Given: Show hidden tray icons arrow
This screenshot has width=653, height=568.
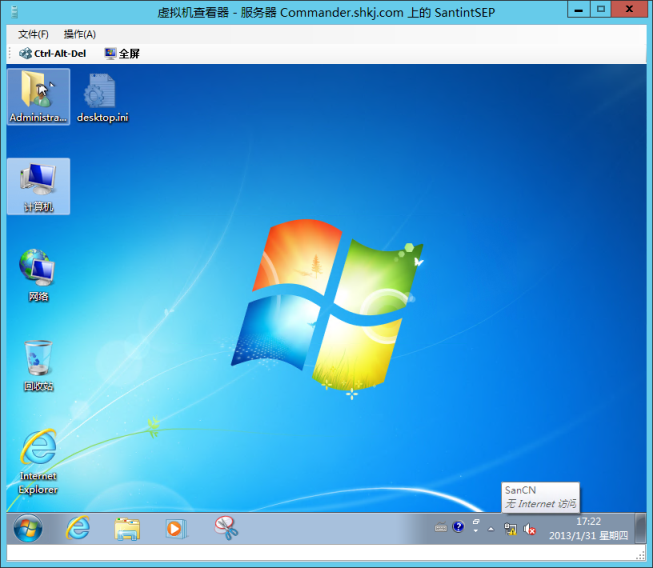Looking at the screenshot, I should click(x=491, y=529).
